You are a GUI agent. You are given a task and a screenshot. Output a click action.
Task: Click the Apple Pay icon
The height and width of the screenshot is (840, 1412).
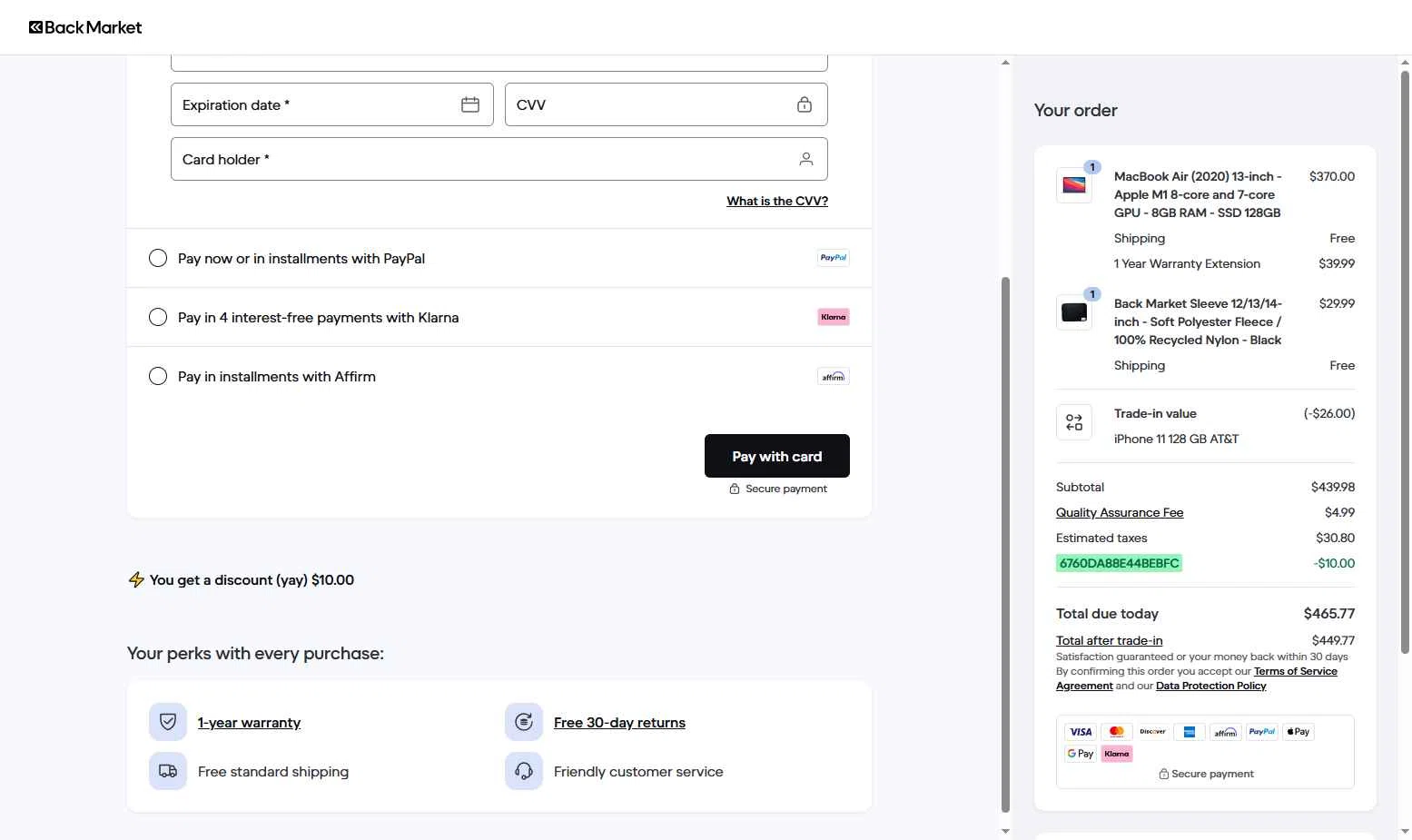tap(1298, 732)
